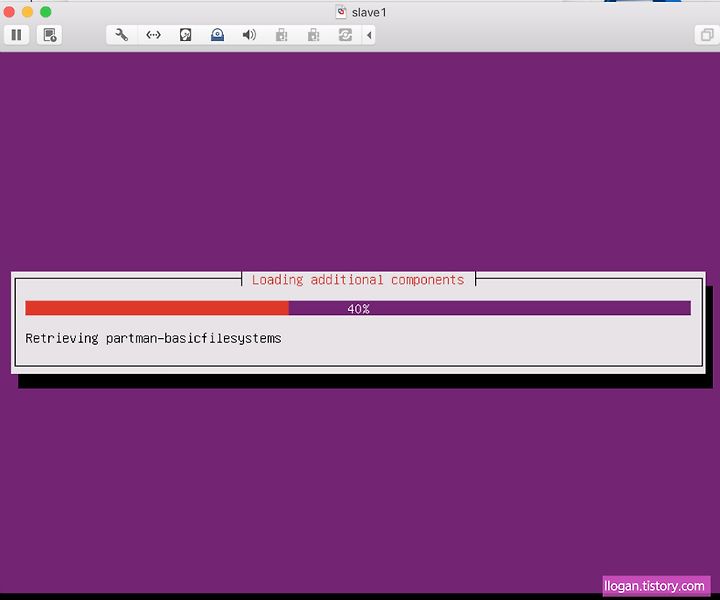Click the hard disk device icon
The height and width of the screenshot is (600, 720).
[x=186, y=35]
